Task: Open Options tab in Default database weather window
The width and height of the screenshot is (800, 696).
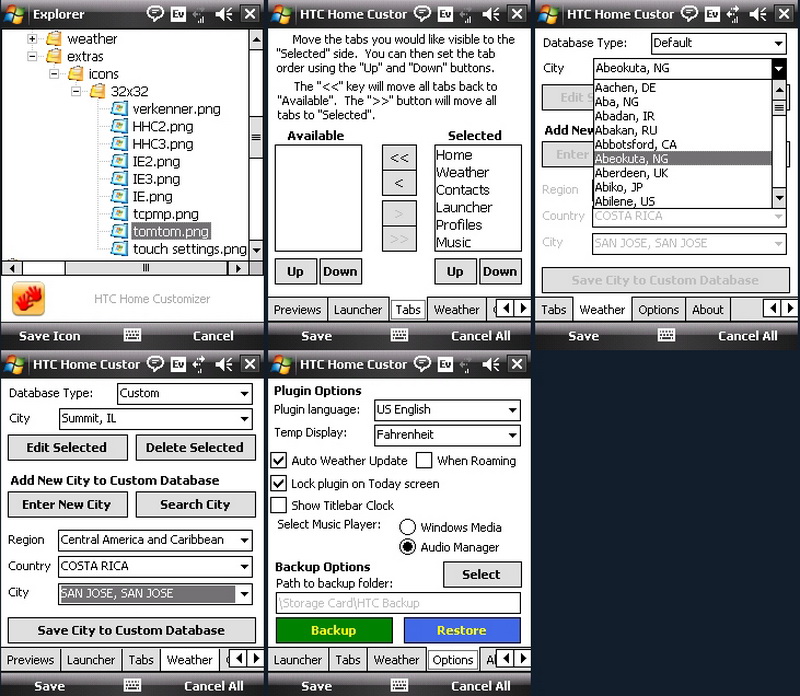Action: pyautogui.click(x=658, y=310)
